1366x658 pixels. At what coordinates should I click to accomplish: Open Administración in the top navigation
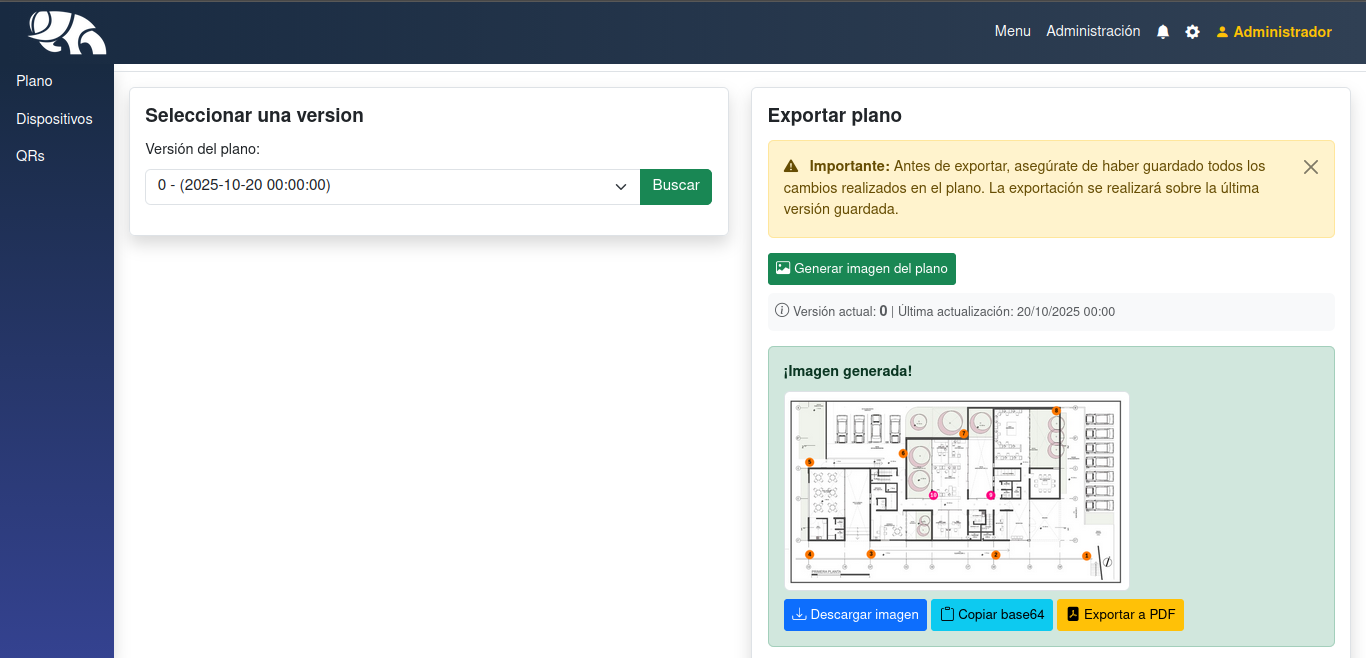pyautogui.click(x=1093, y=32)
